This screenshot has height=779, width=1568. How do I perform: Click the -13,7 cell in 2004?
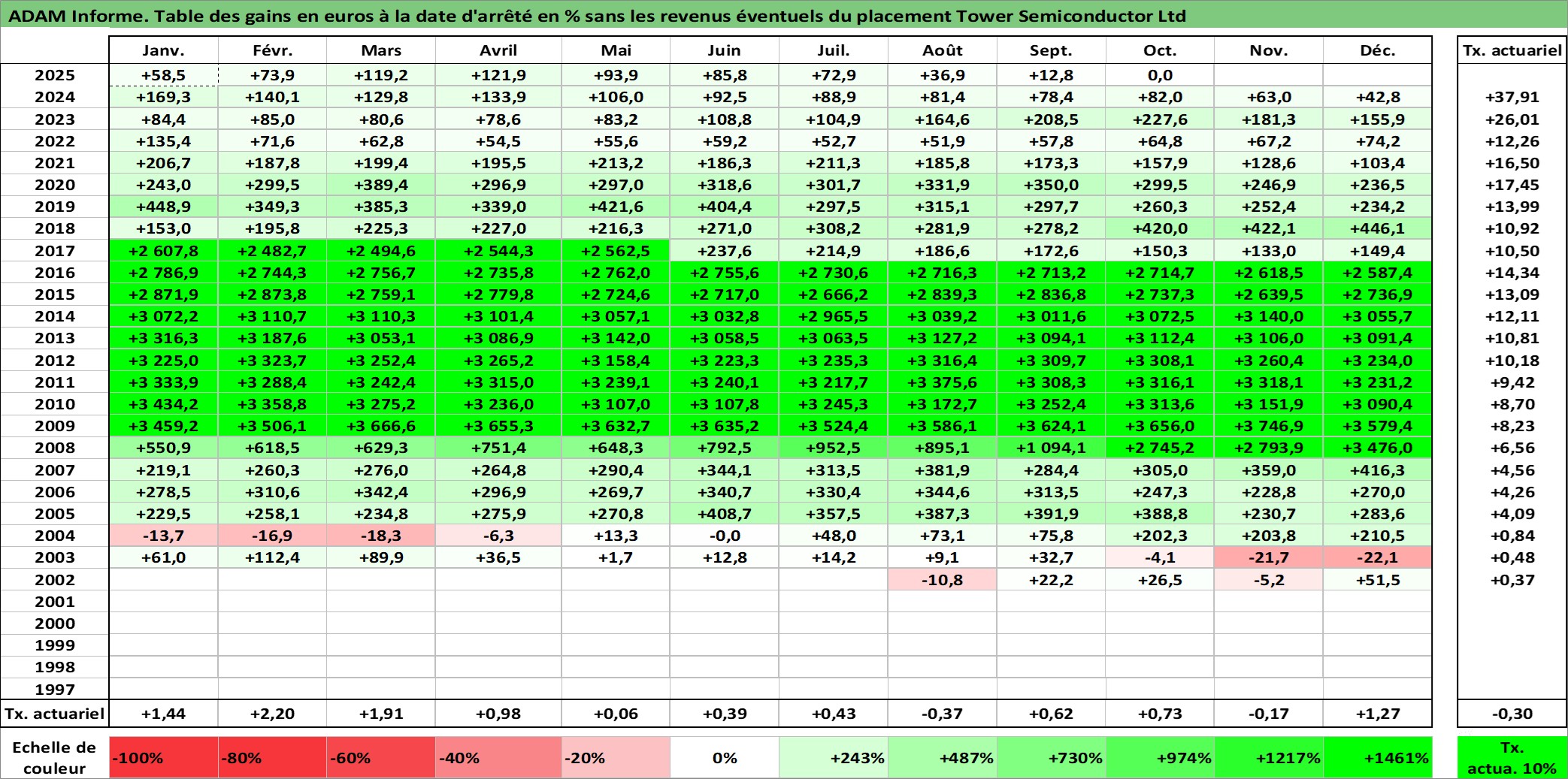click(x=163, y=536)
